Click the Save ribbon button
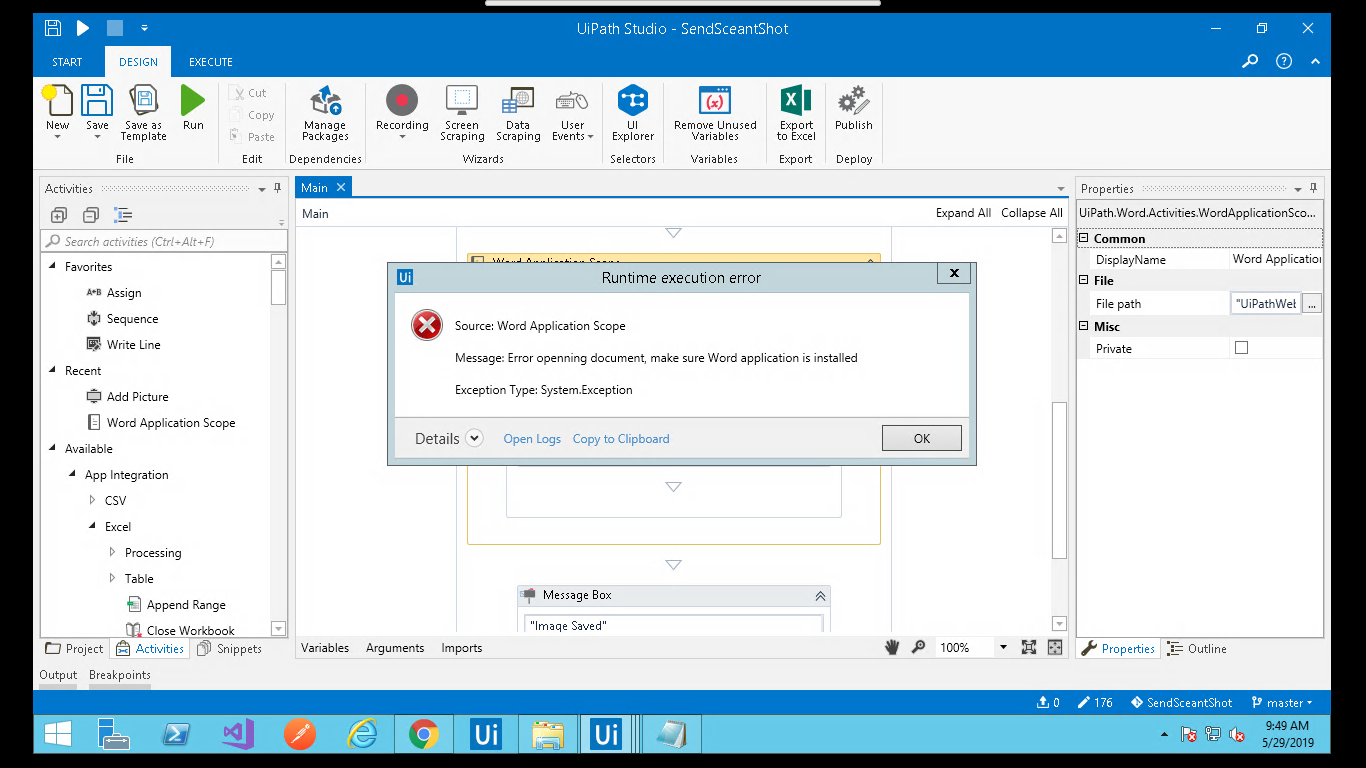 (x=97, y=113)
